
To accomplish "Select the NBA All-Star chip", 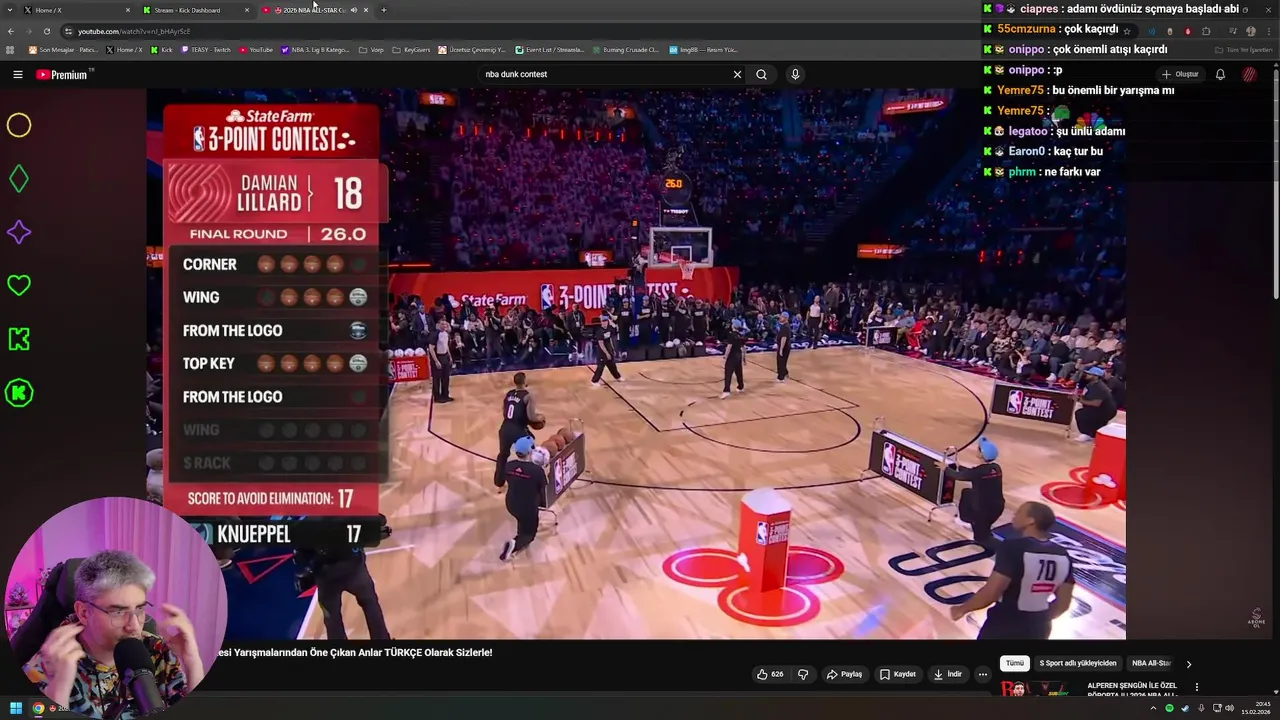I will [x=1151, y=663].
